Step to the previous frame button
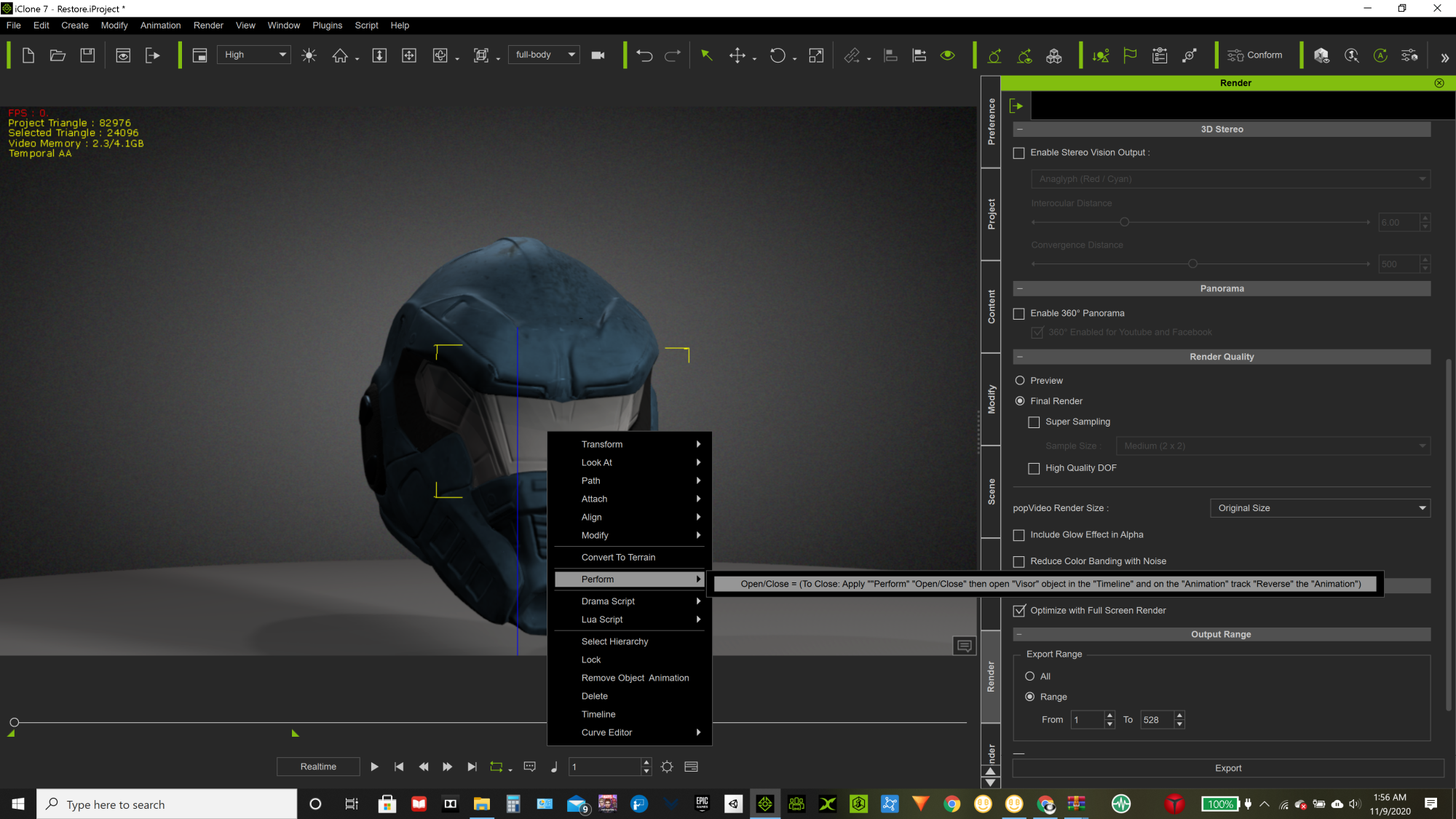The width and height of the screenshot is (1456, 819). click(424, 767)
